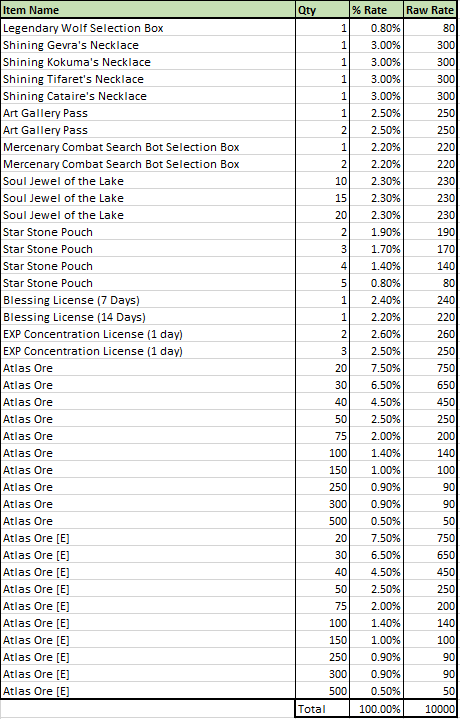
Task: Click the 0.80% rate for Legendary Wolf
Action: coord(376,28)
